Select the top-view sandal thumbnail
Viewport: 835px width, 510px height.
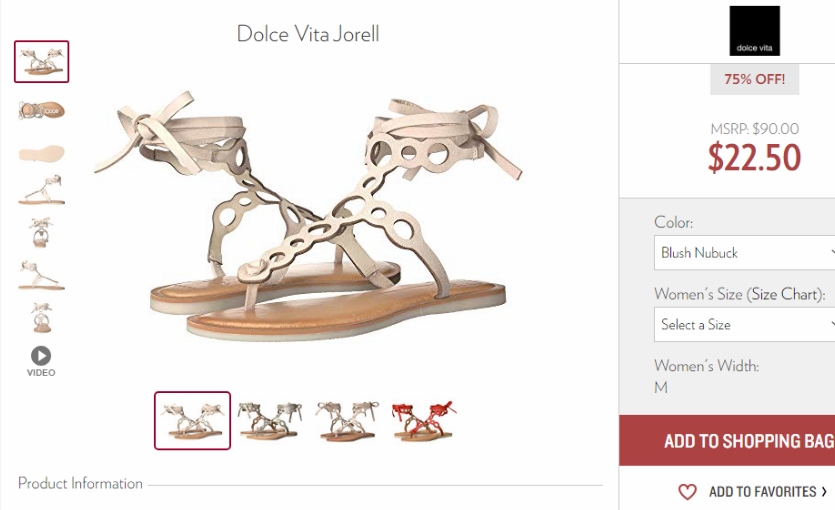[42, 110]
